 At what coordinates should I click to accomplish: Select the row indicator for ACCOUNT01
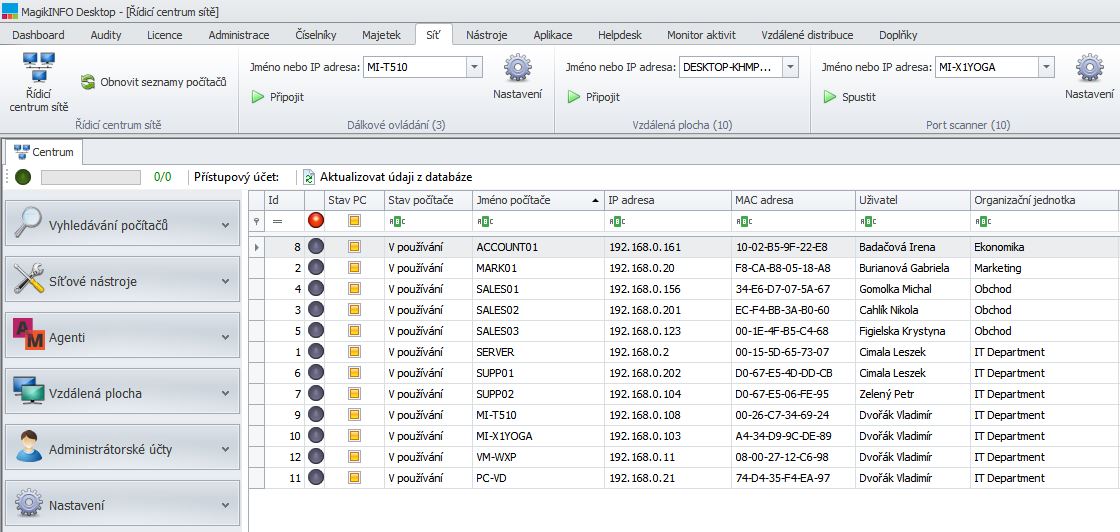pyautogui.click(x=256, y=247)
